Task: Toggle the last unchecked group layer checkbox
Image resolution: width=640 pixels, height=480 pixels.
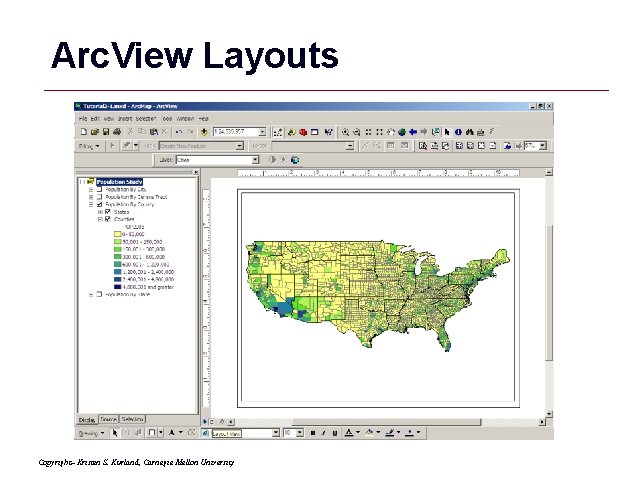Action: pyautogui.click(x=99, y=294)
